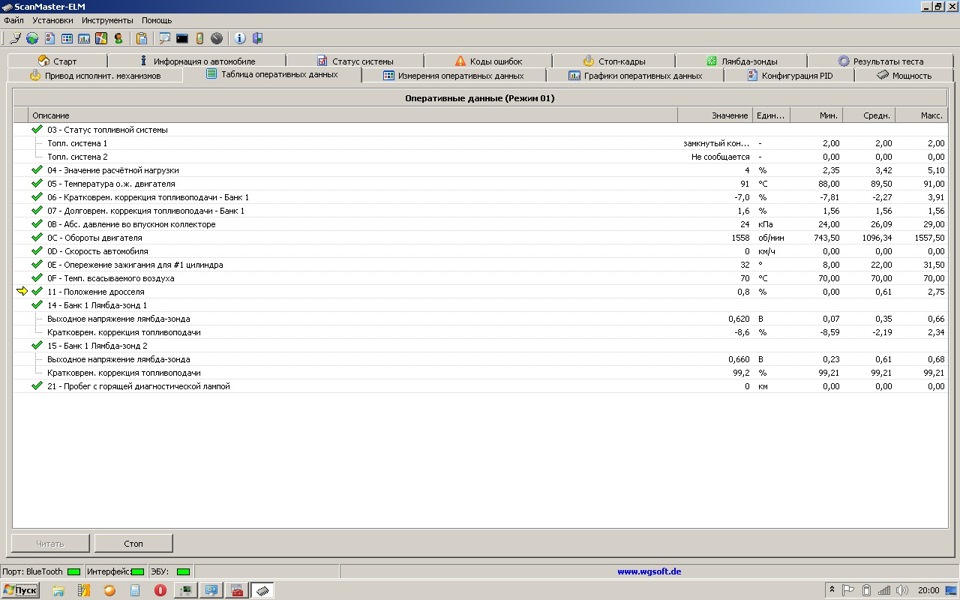Click the connect cable icon in toolbar
Image resolution: width=960 pixels, height=600 pixels.
pos(14,39)
